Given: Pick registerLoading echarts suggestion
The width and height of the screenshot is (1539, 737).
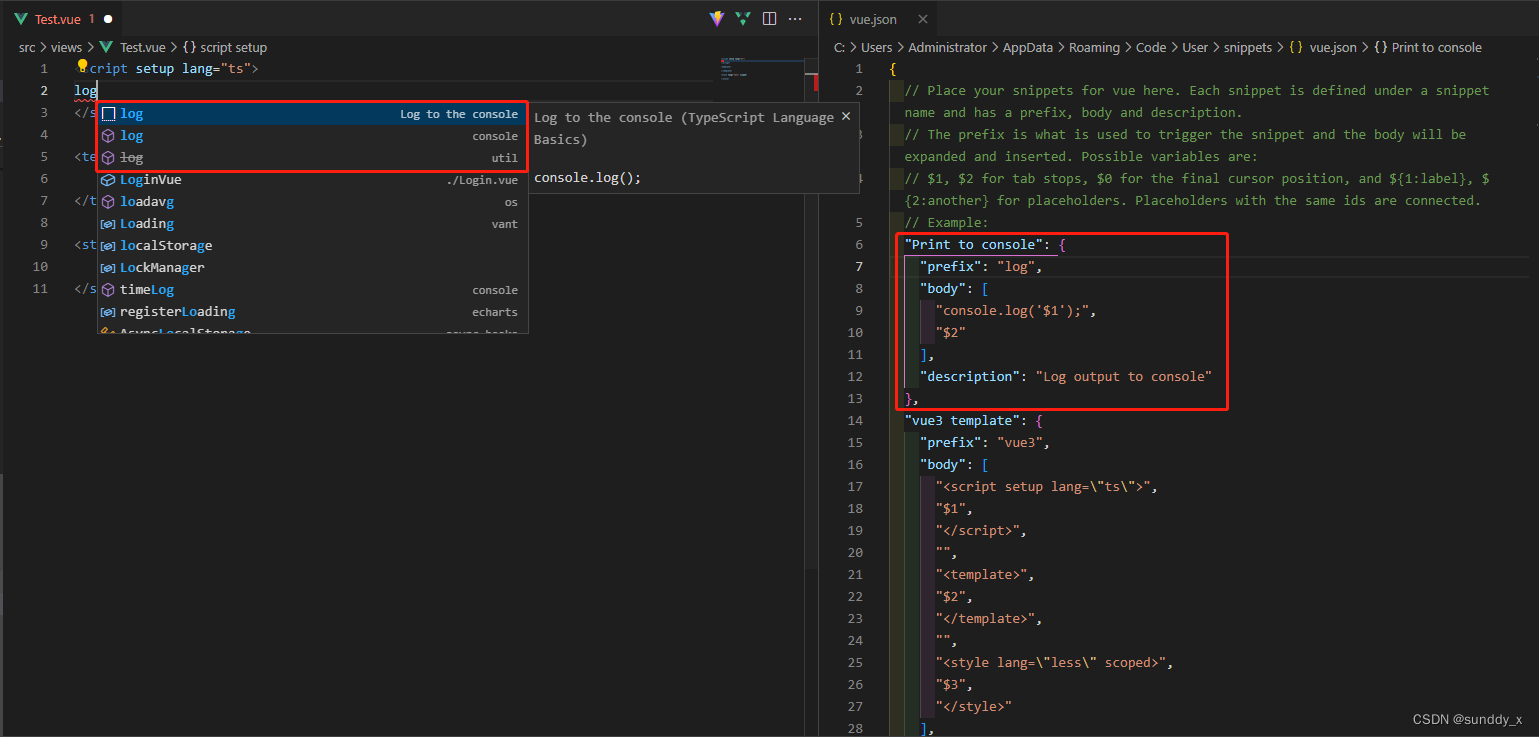Looking at the screenshot, I should [312, 312].
